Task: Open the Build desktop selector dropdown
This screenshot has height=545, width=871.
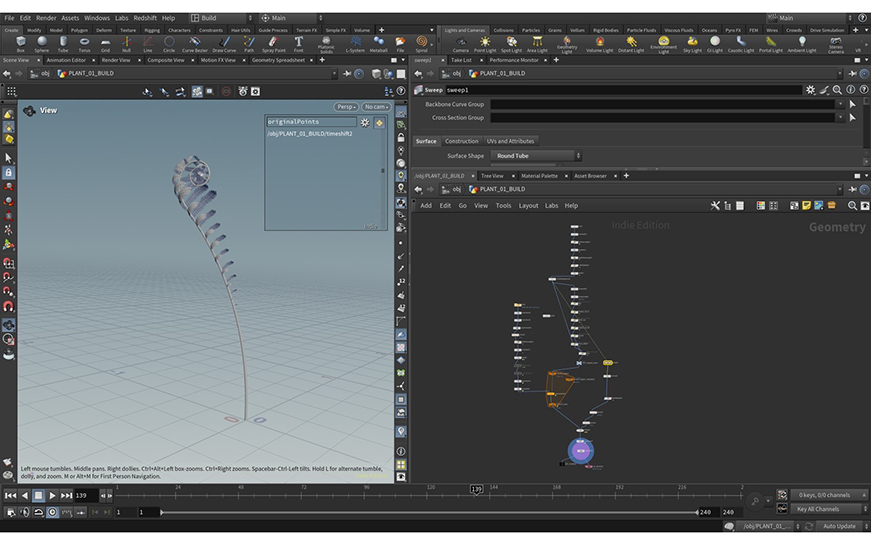Action: 219,18
